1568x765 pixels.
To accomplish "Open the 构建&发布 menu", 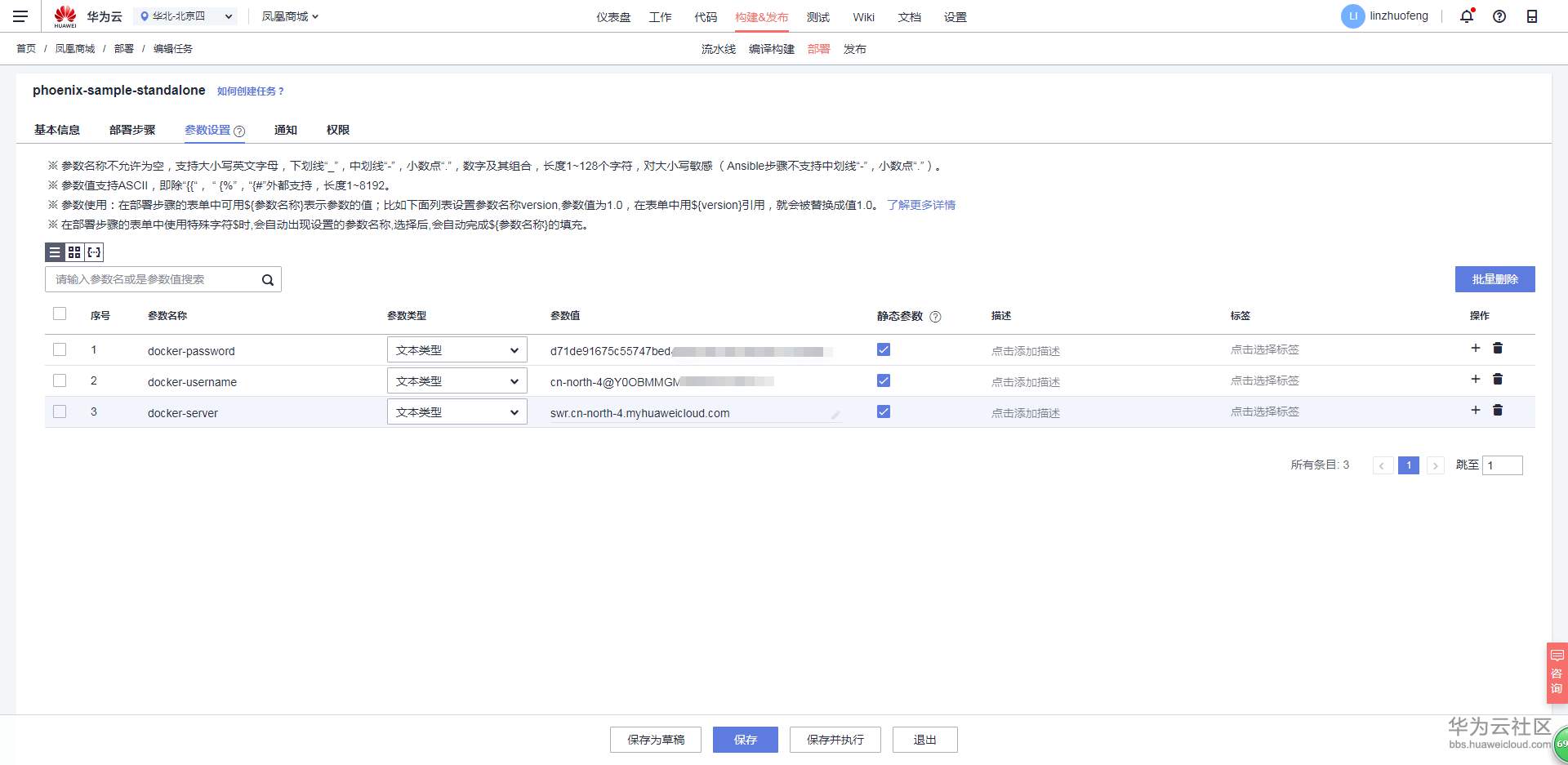I will click(761, 17).
